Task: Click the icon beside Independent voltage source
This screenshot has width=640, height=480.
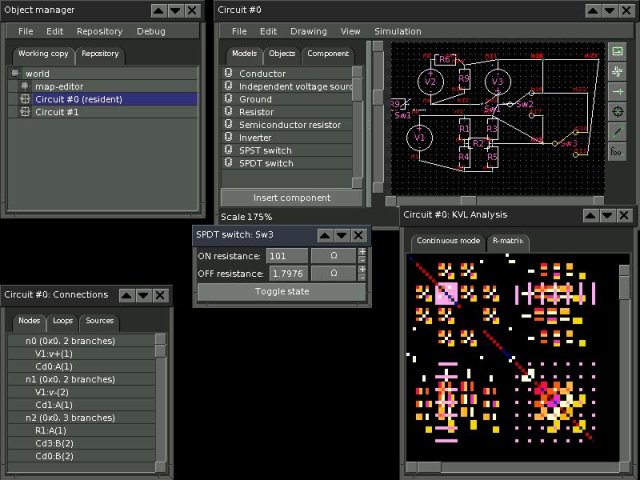Action: (229, 86)
